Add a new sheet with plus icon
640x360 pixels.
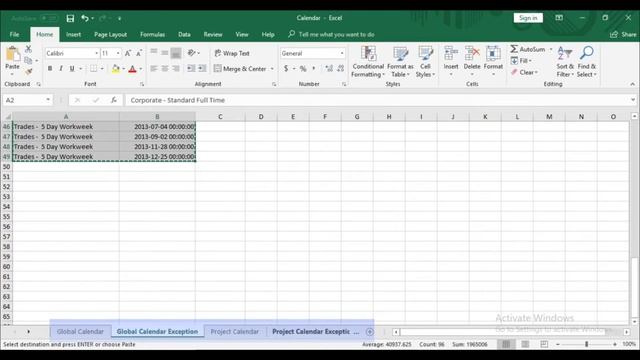[370, 332]
